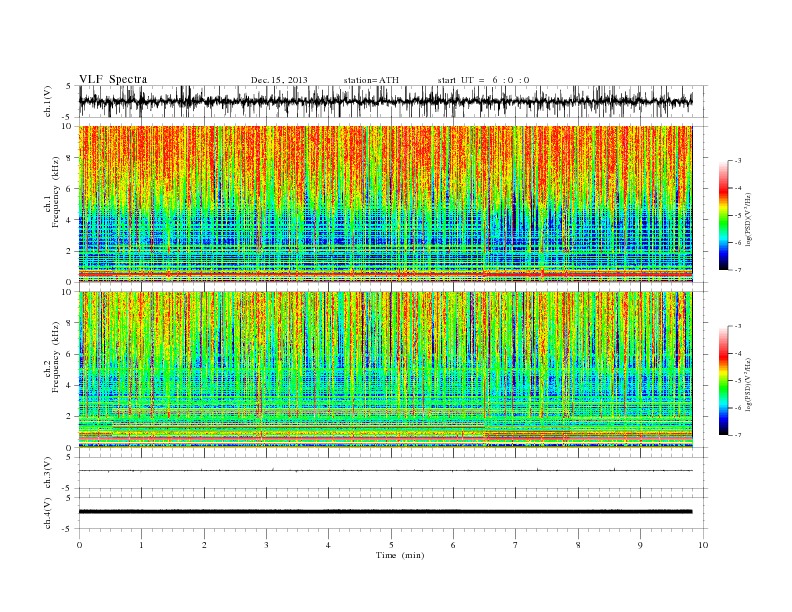Click the "ch.4(V)" axis label
The height and width of the screenshot is (612, 792).
click(47, 513)
